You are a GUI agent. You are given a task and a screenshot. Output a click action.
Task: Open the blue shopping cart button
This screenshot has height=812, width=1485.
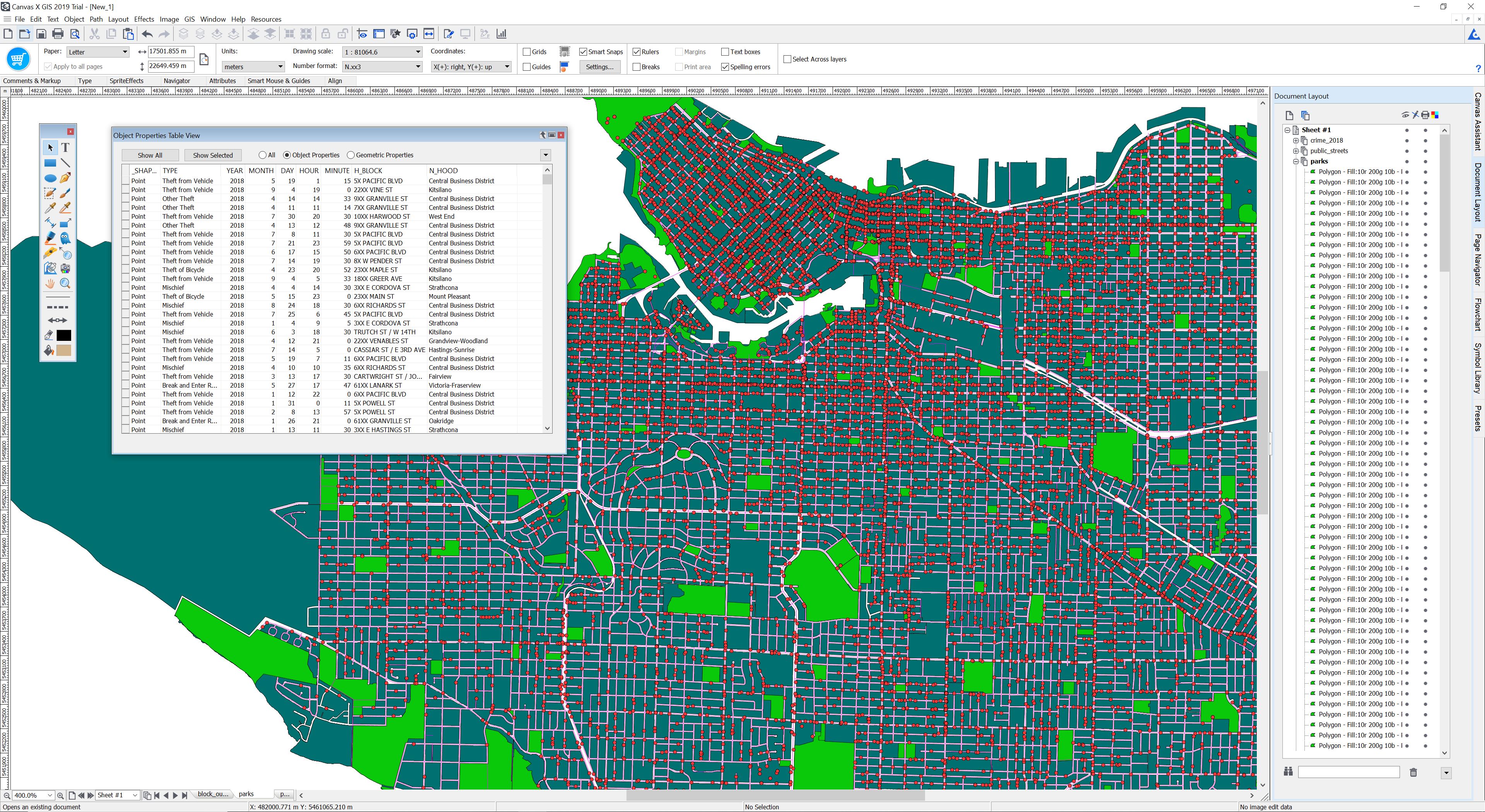click(18, 60)
